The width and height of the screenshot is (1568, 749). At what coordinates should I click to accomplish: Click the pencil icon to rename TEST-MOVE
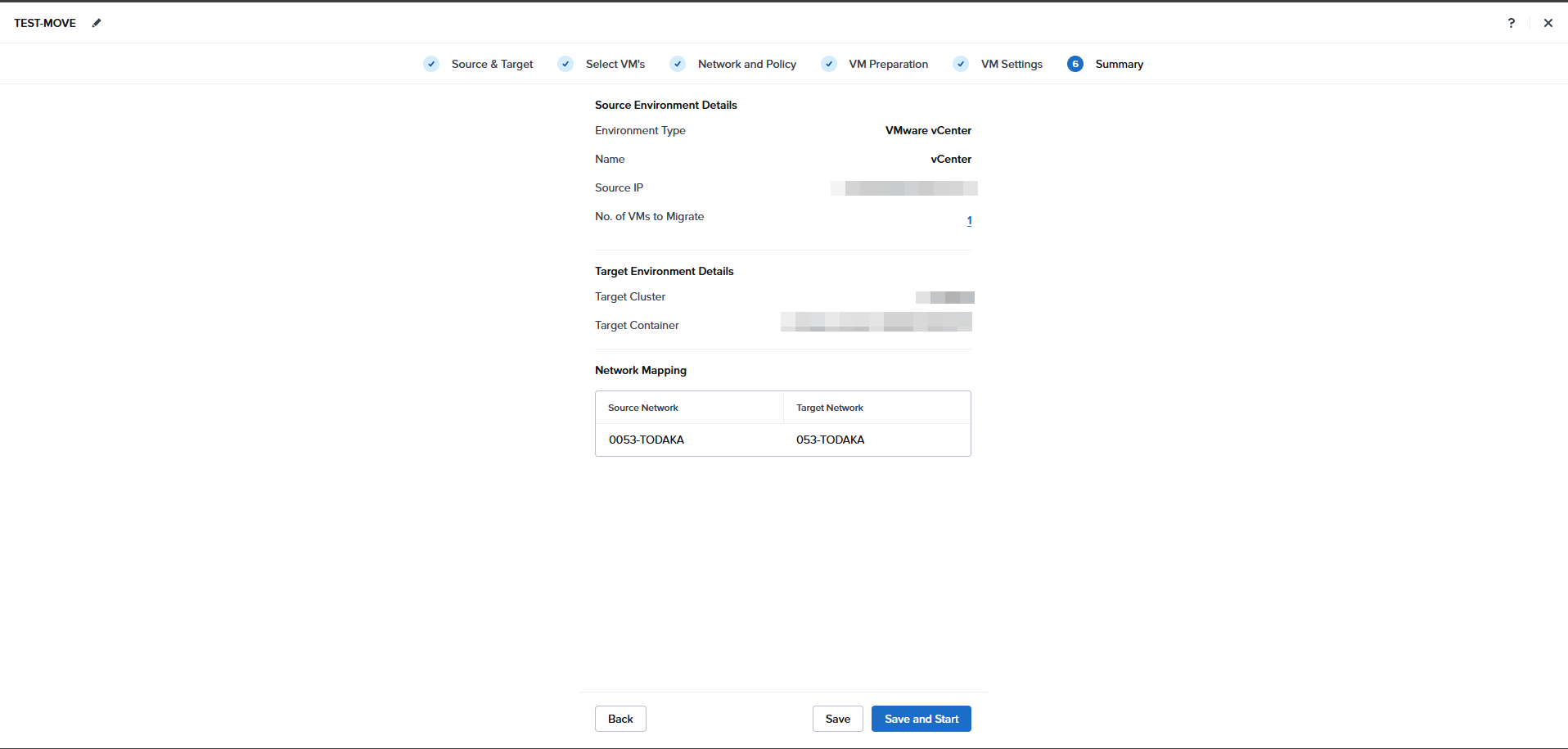(x=97, y=23)
